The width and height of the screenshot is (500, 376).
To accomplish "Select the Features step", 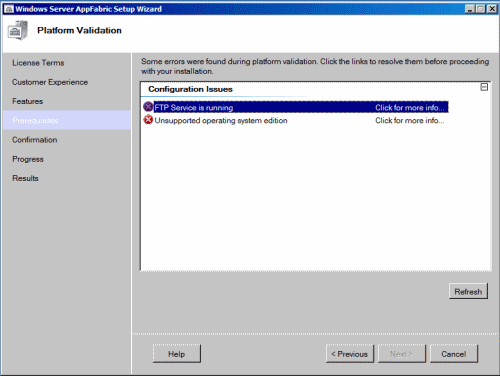I will (28, 101).
